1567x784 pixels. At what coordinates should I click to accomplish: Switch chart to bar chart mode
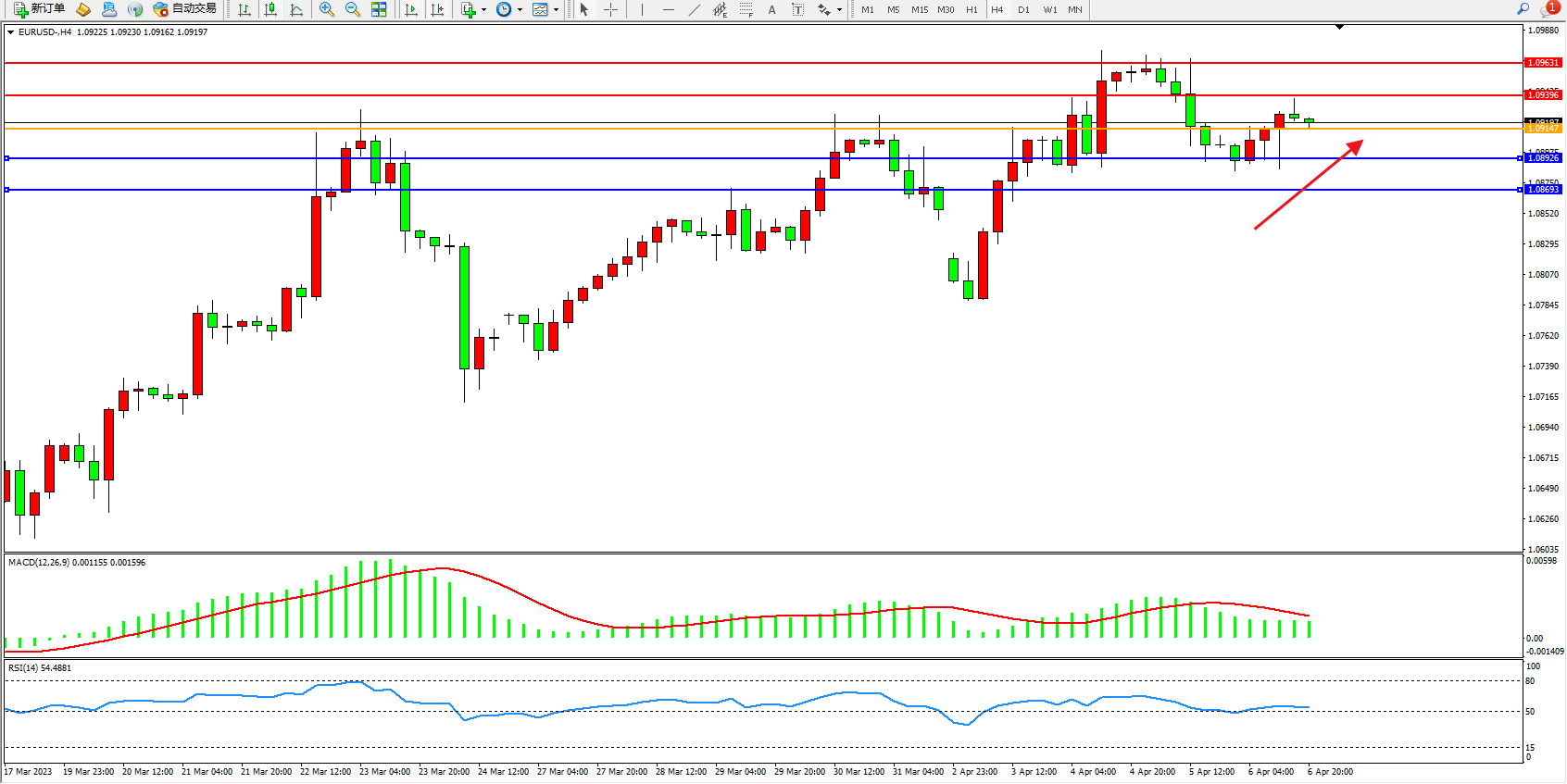click(244, 9)
